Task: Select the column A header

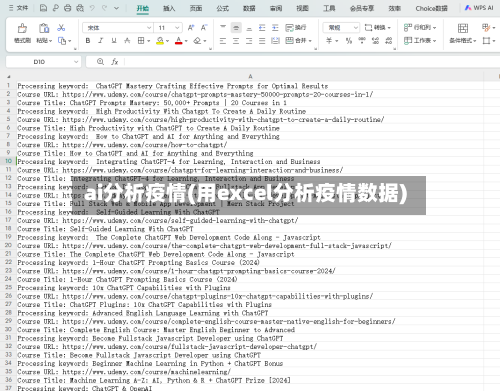Action: click(250, 76)
